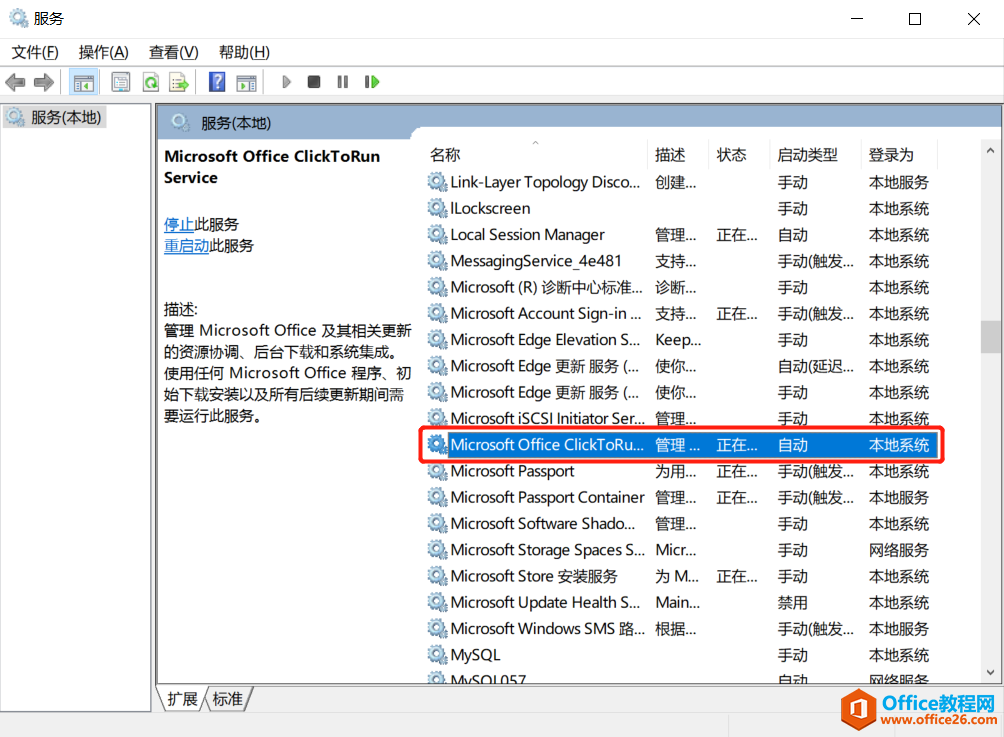
Task: Select Microsoft Store 安装服务 row
Action: pyautogui.click(x=680, y=576)
